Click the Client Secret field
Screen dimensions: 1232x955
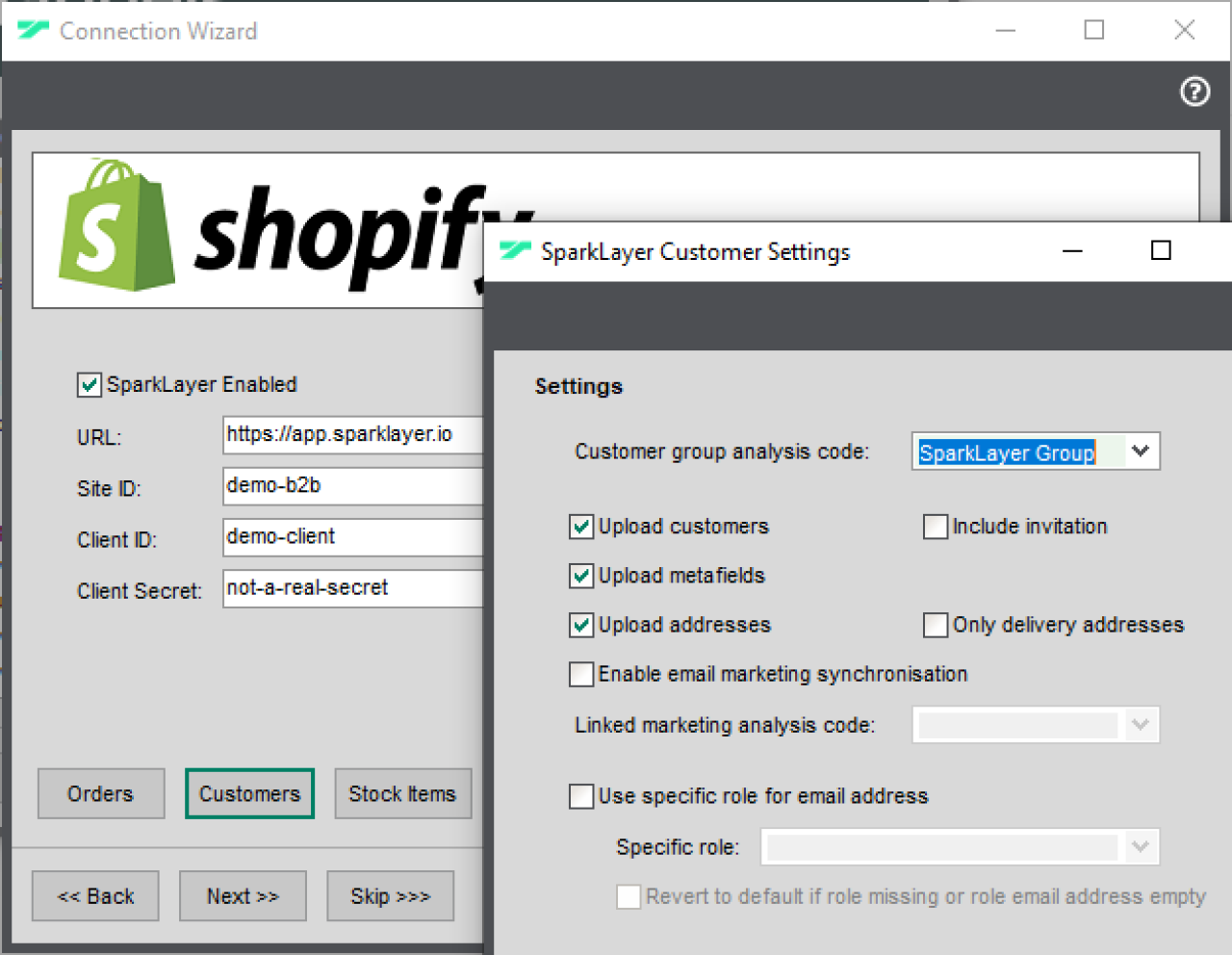353,588
